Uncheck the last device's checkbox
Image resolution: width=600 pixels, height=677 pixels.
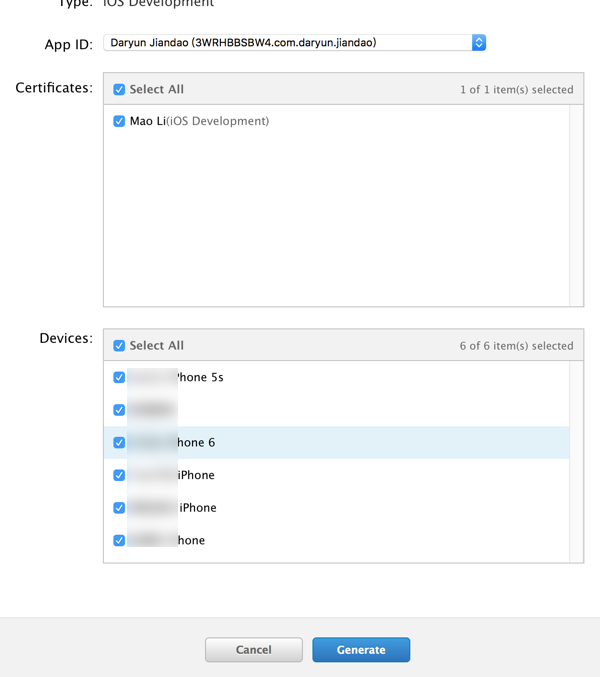coord(119,540)
